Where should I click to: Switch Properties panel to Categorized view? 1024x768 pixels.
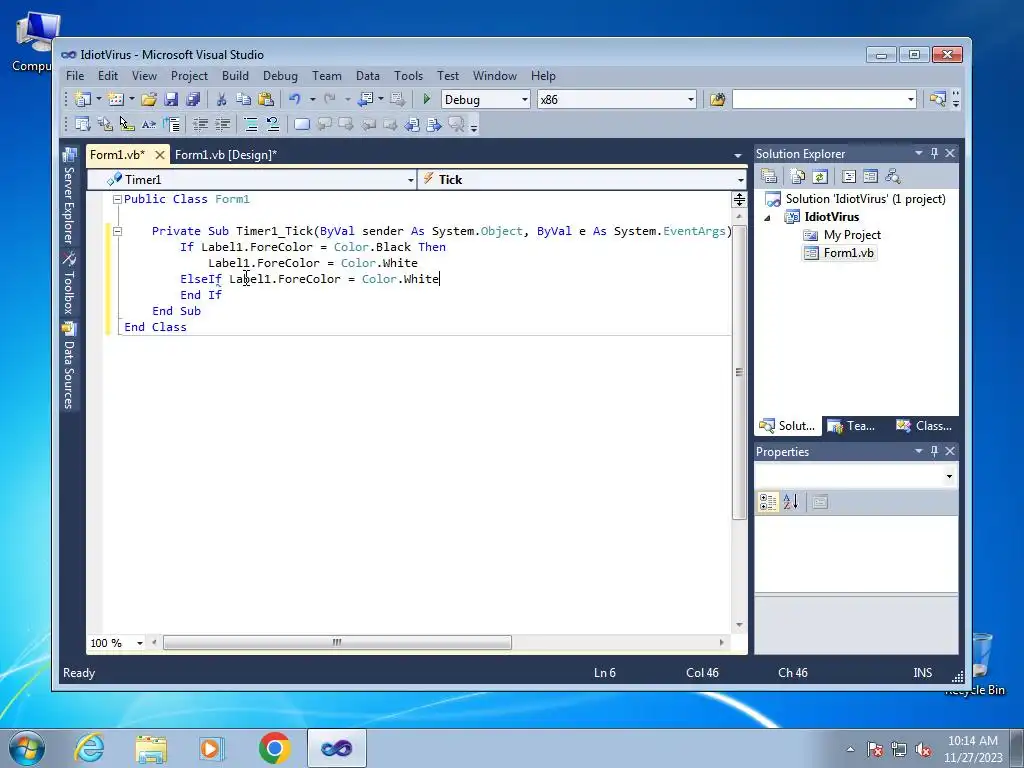pyautogui.click(x=768, y=502)
